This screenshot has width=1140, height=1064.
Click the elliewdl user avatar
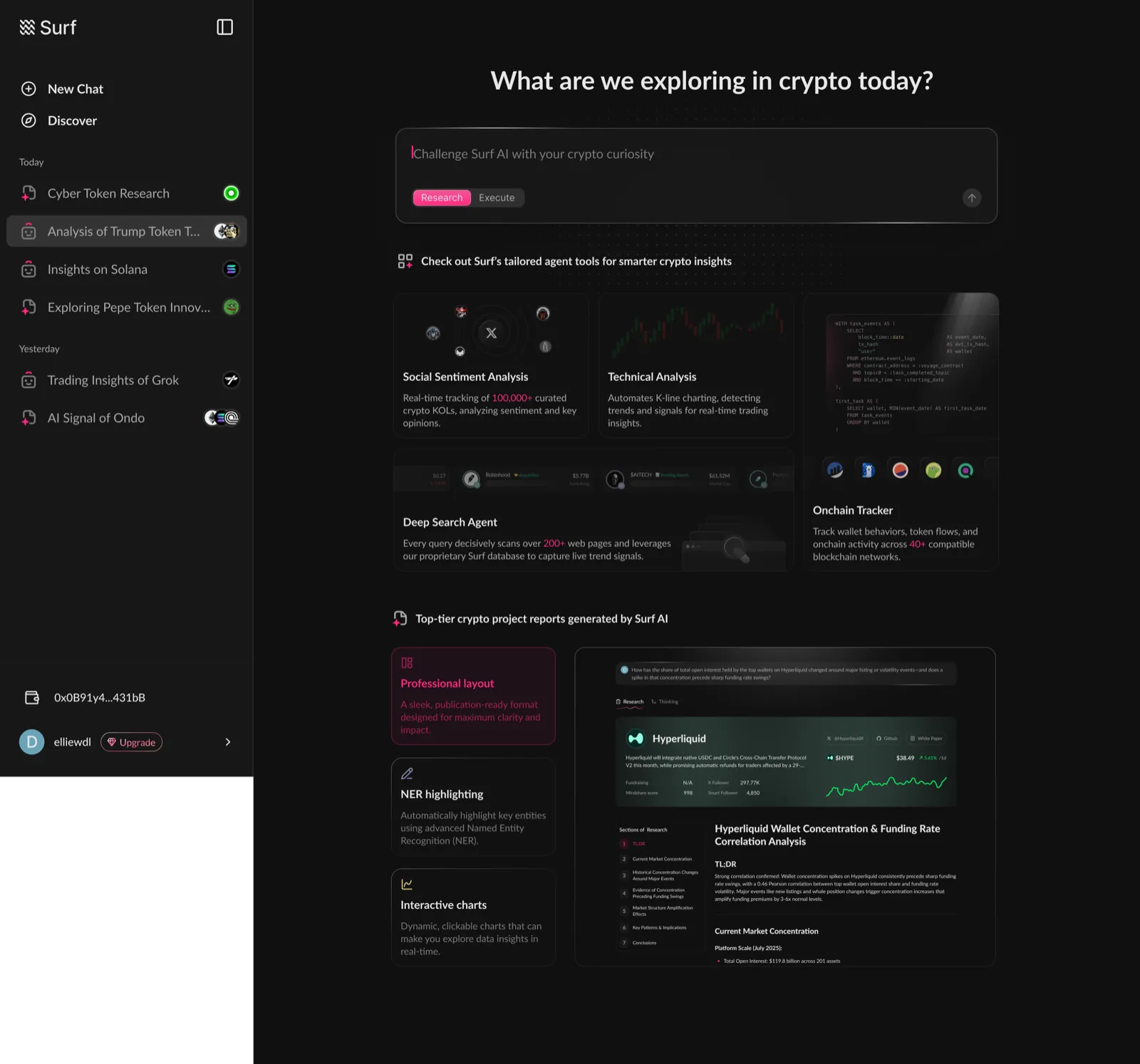pos(31,742)
